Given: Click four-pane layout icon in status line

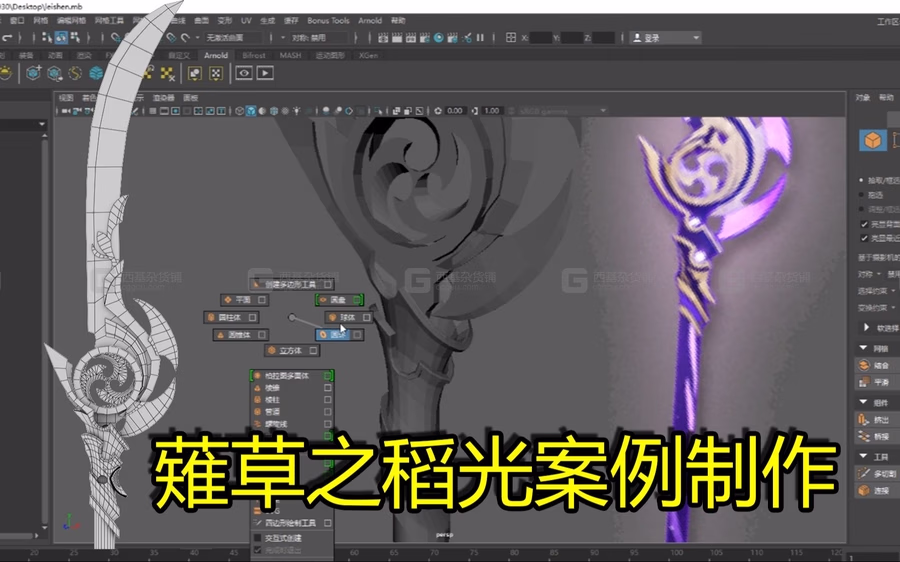Looking at the screenshot, I should pos(510,38).
